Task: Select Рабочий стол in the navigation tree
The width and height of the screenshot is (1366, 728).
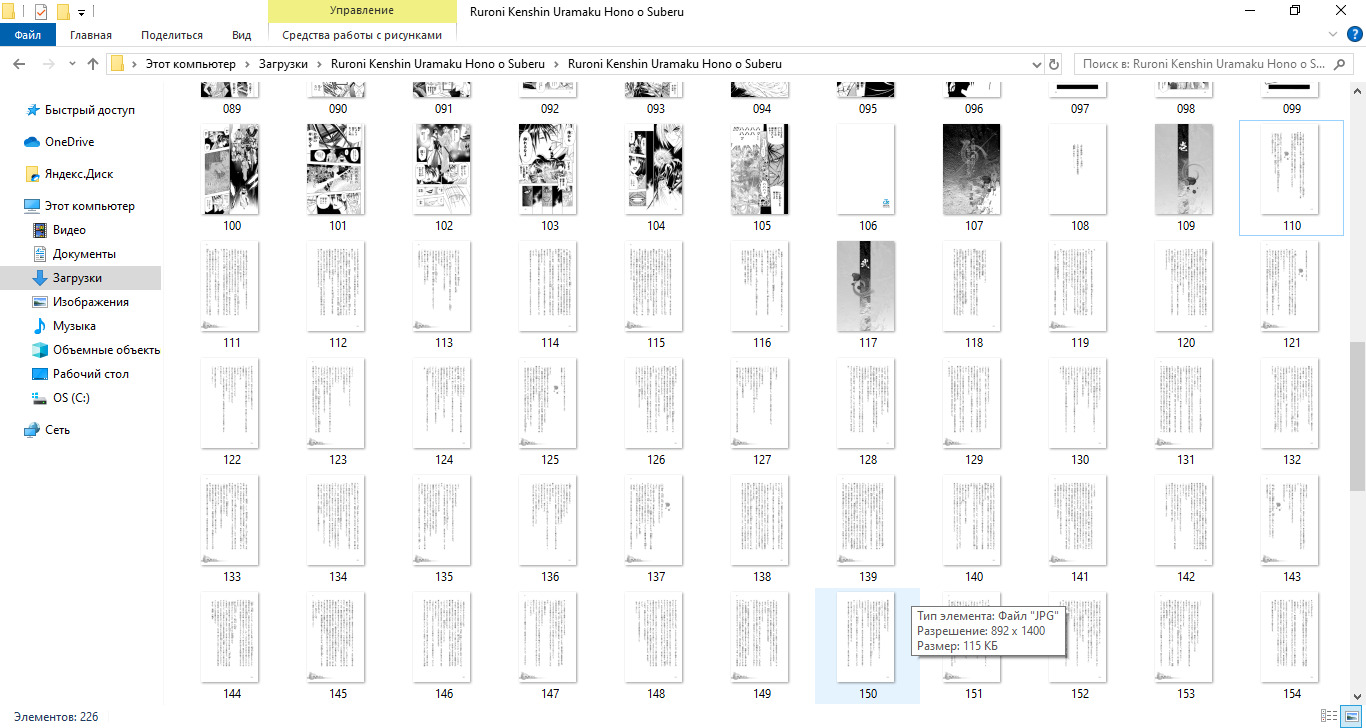Action: click(x=90, y=374)
